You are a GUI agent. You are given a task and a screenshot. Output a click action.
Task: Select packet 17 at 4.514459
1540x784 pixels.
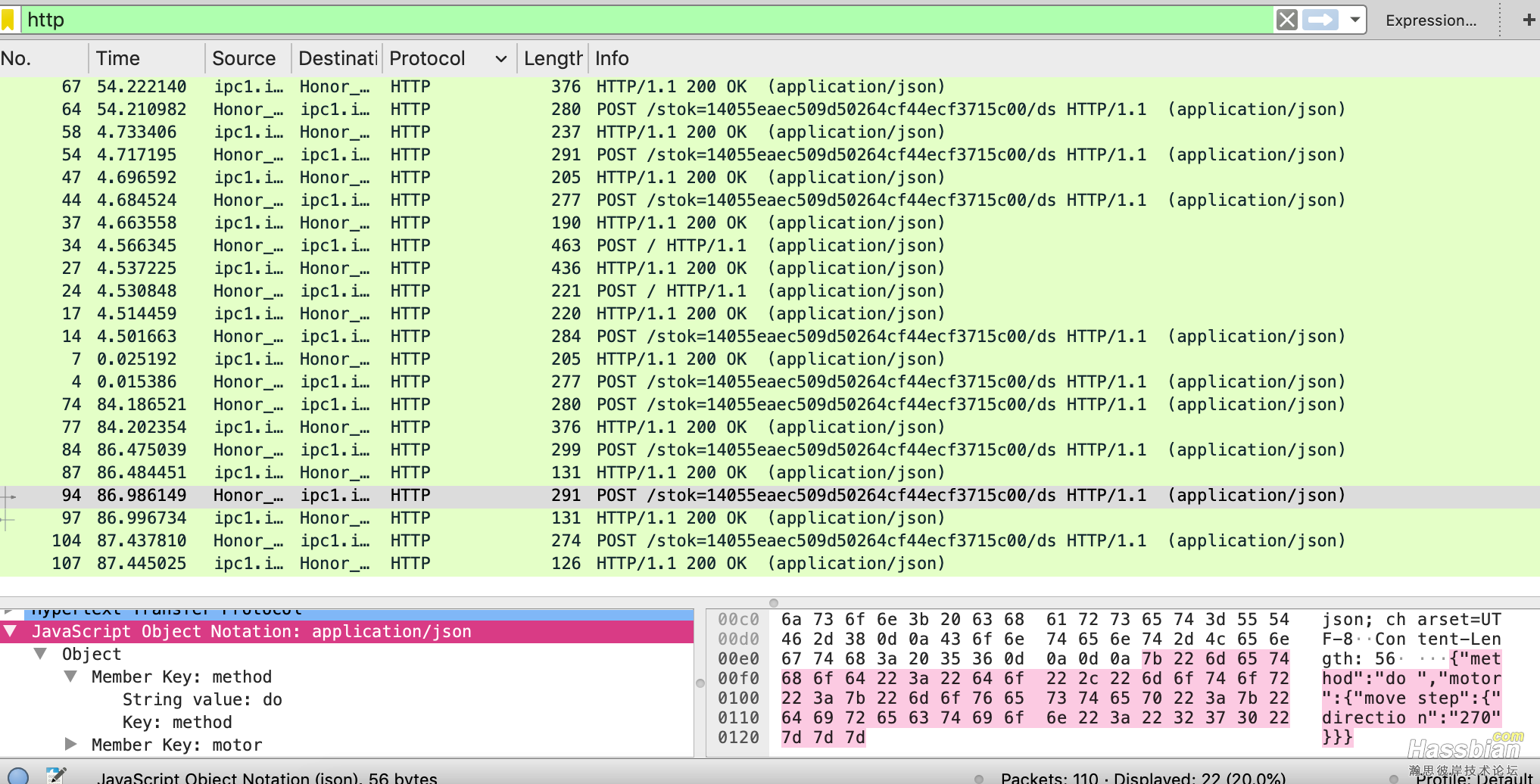pyautogui.click(x=770, y=314)
